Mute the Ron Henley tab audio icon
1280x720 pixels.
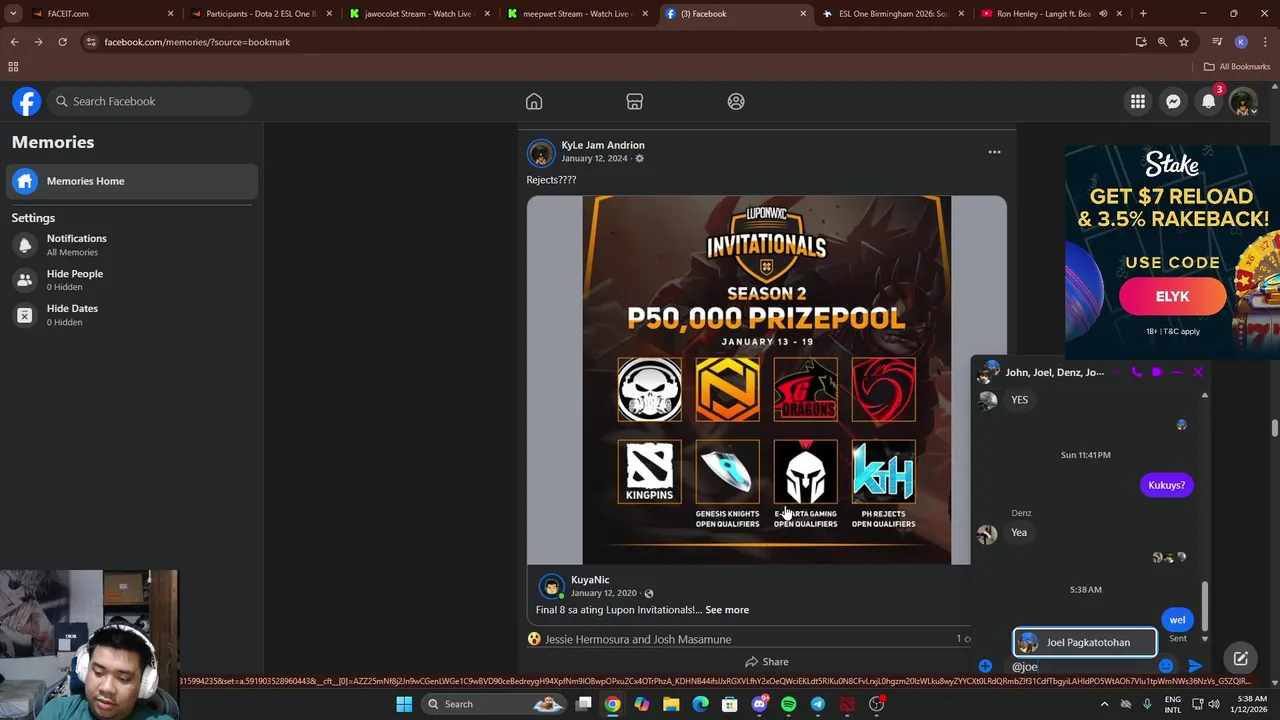coord(1103,14)
